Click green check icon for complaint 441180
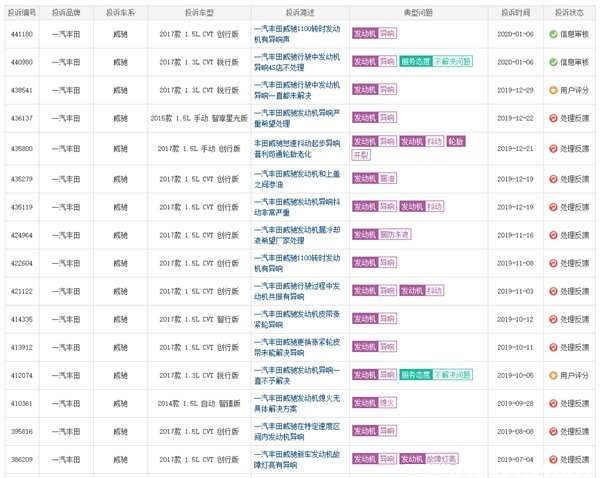 point(553,33)
